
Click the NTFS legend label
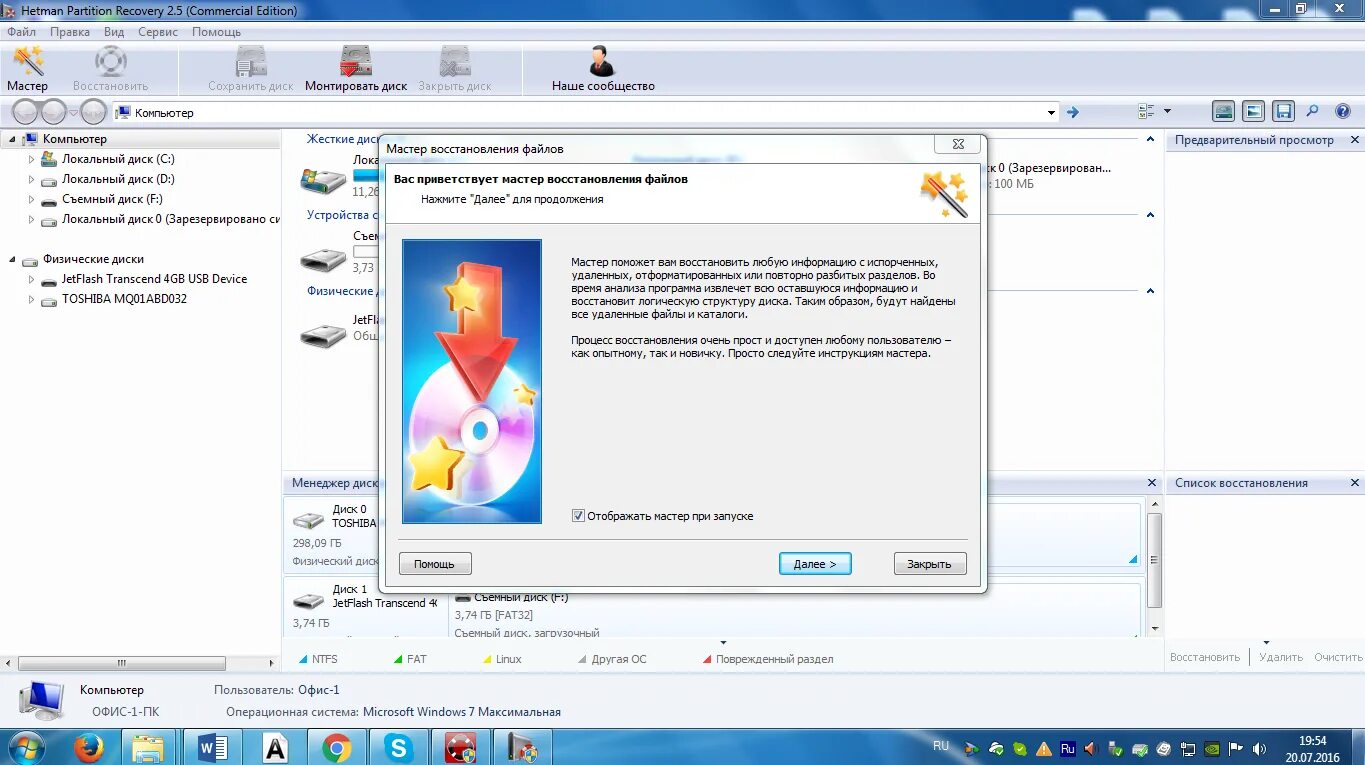pos(325,659)
